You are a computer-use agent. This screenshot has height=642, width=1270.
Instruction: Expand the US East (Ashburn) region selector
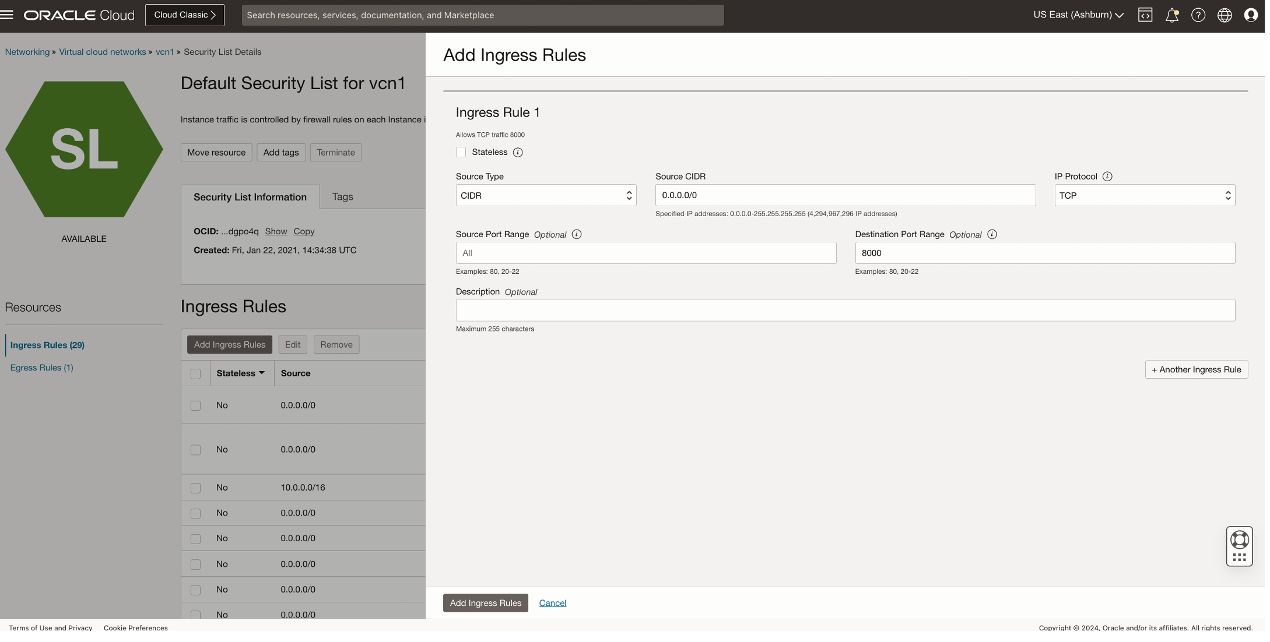tap(1078, 15)
